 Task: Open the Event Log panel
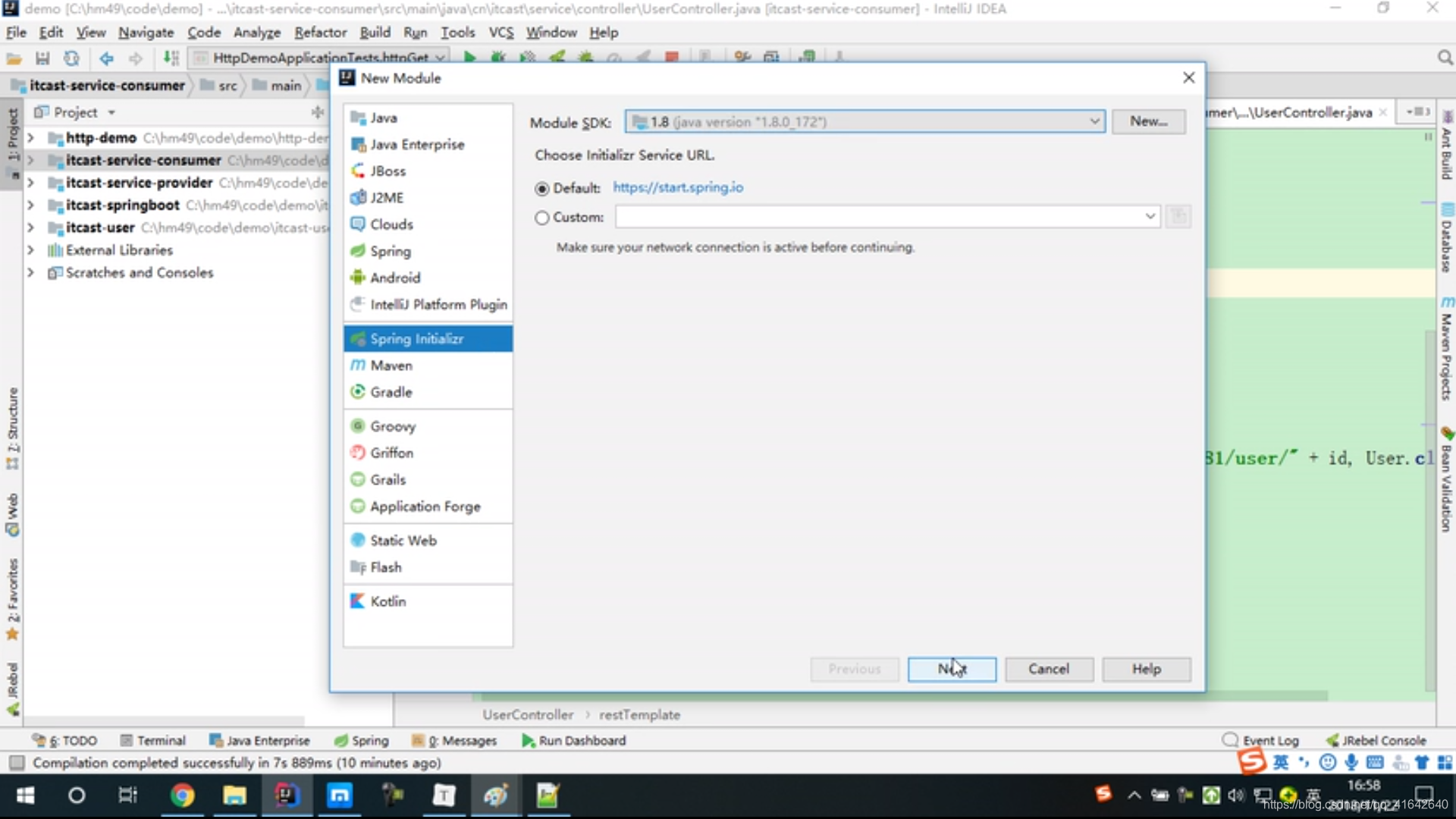(x=1260, y=740)
